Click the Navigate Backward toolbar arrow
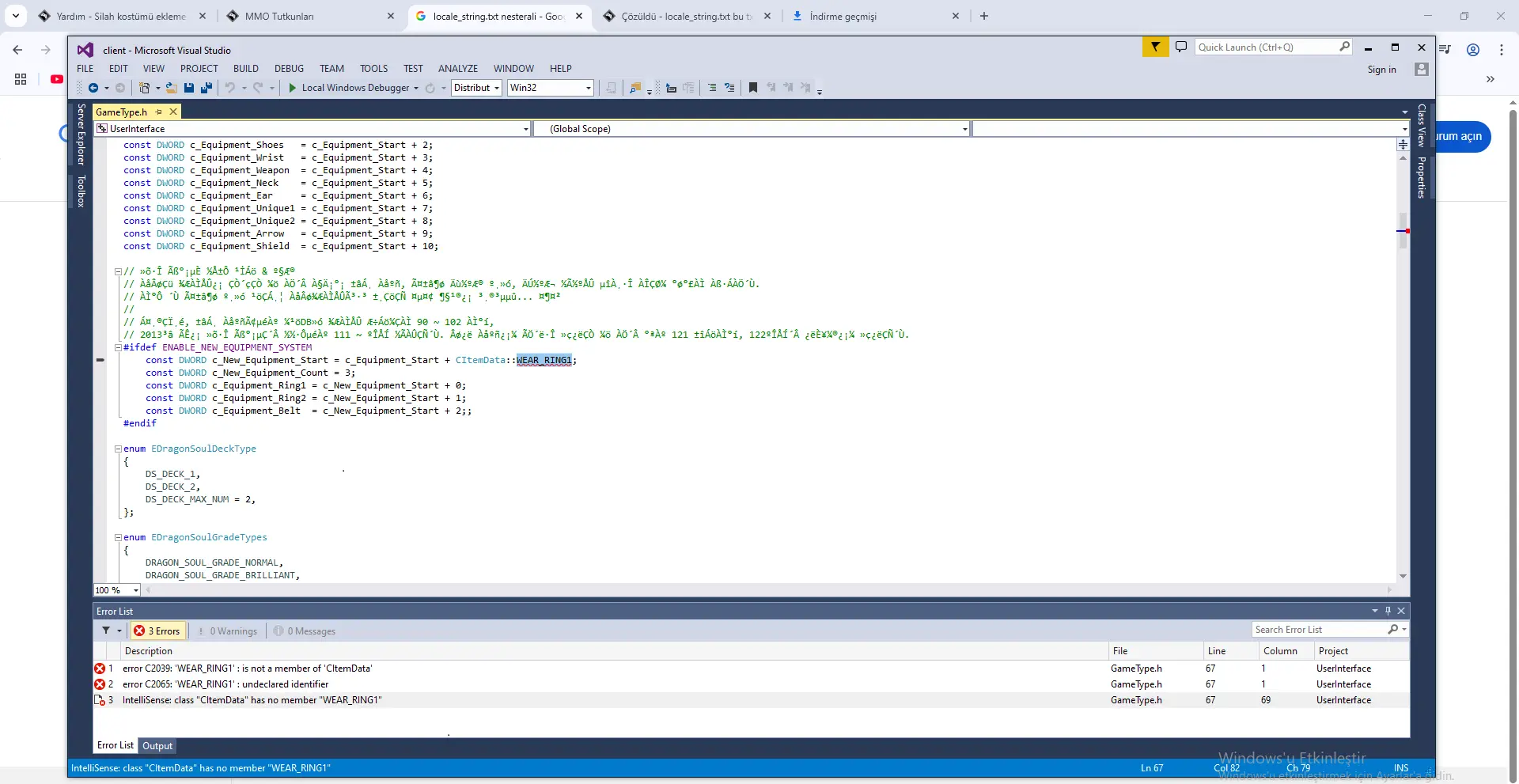Image resolution: width=1519 pixels, height=784 pixels. [x=93, y=88]
